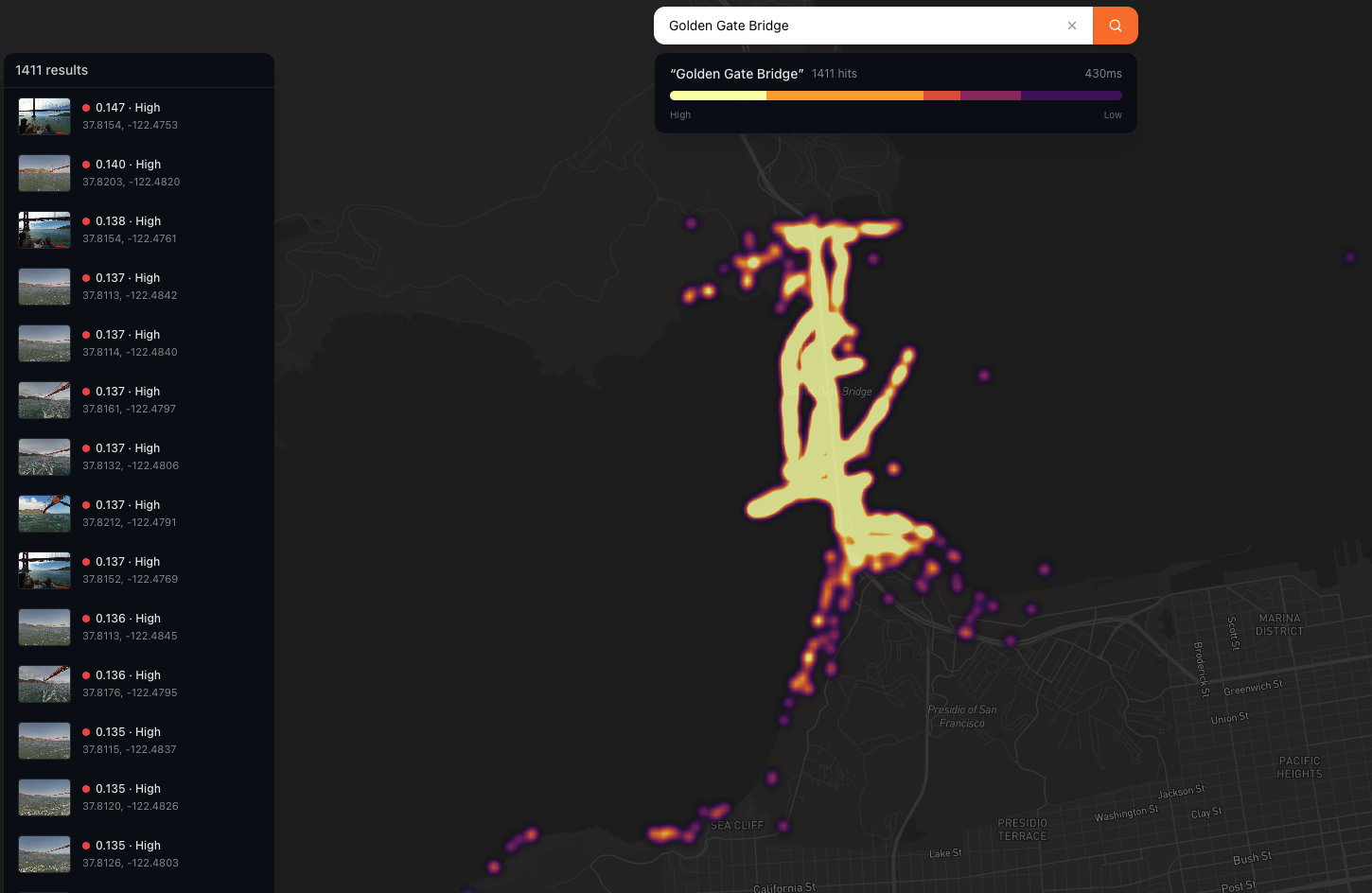Click the Low label on the heatmap legend
Screen dimensions: 1372x893
click(1112, 114)
